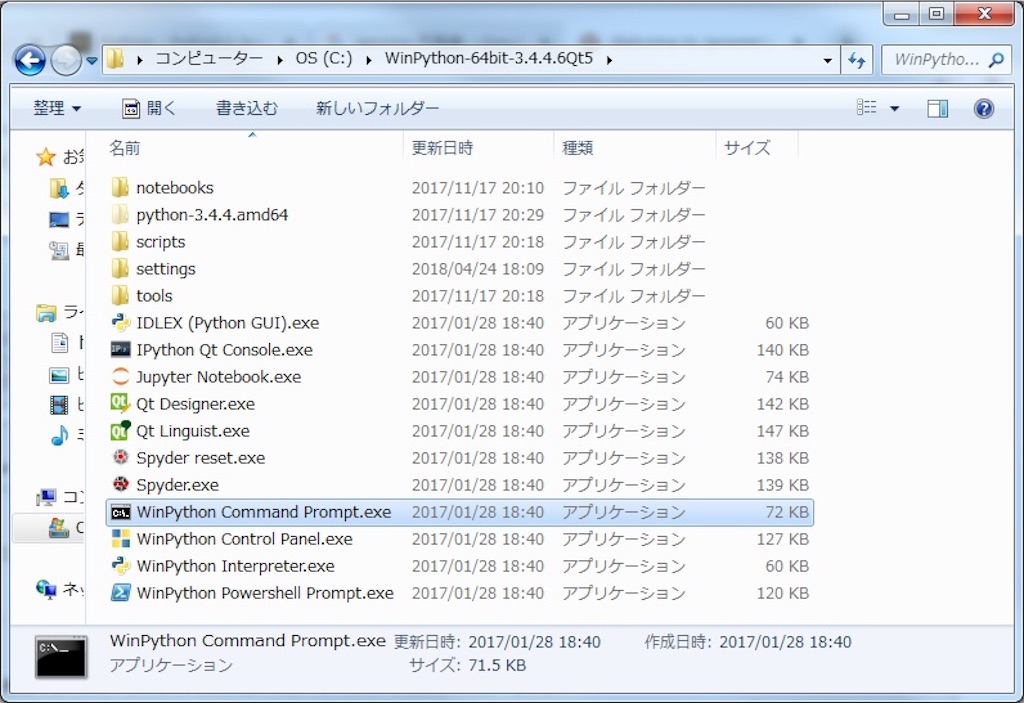Select WinPython Command Prompt.exe
The image size is (1024, 703).
coord(460,512)
